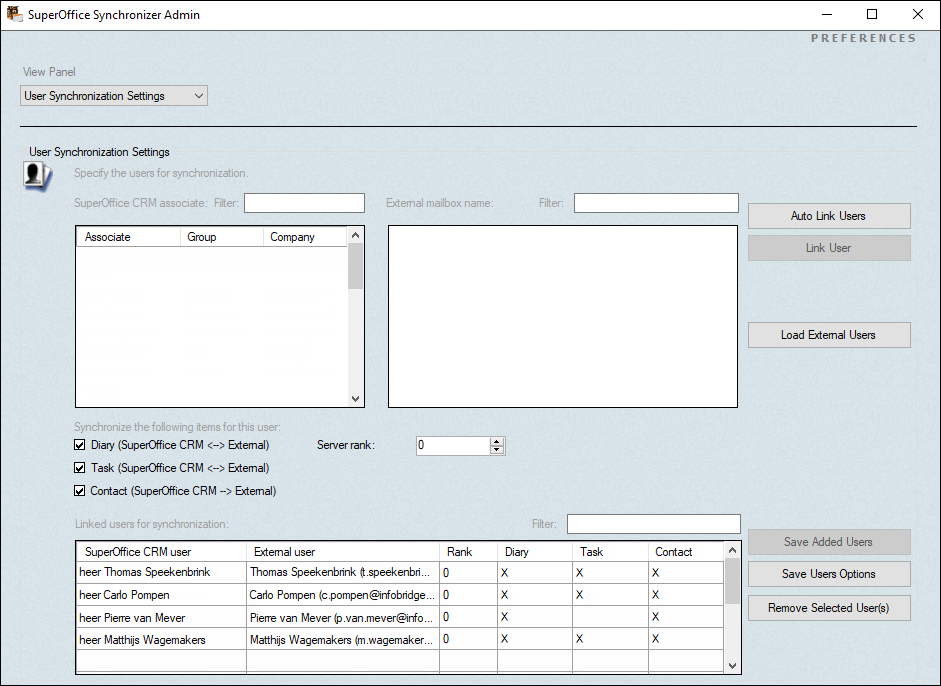
Task: Click the SuperOffice CRM associate filter field
Action: (304, 203)
